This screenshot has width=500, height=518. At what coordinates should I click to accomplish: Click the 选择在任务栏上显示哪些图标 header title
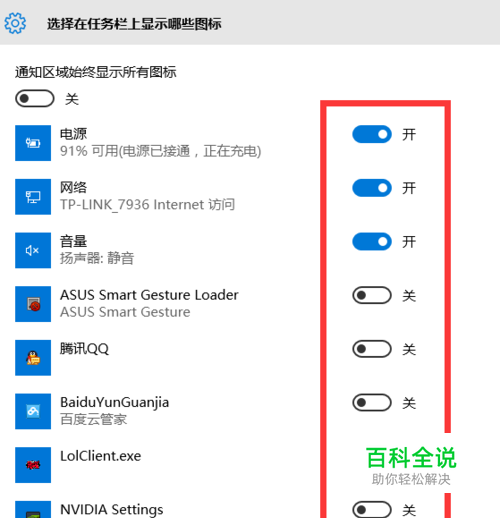(134, 24)
